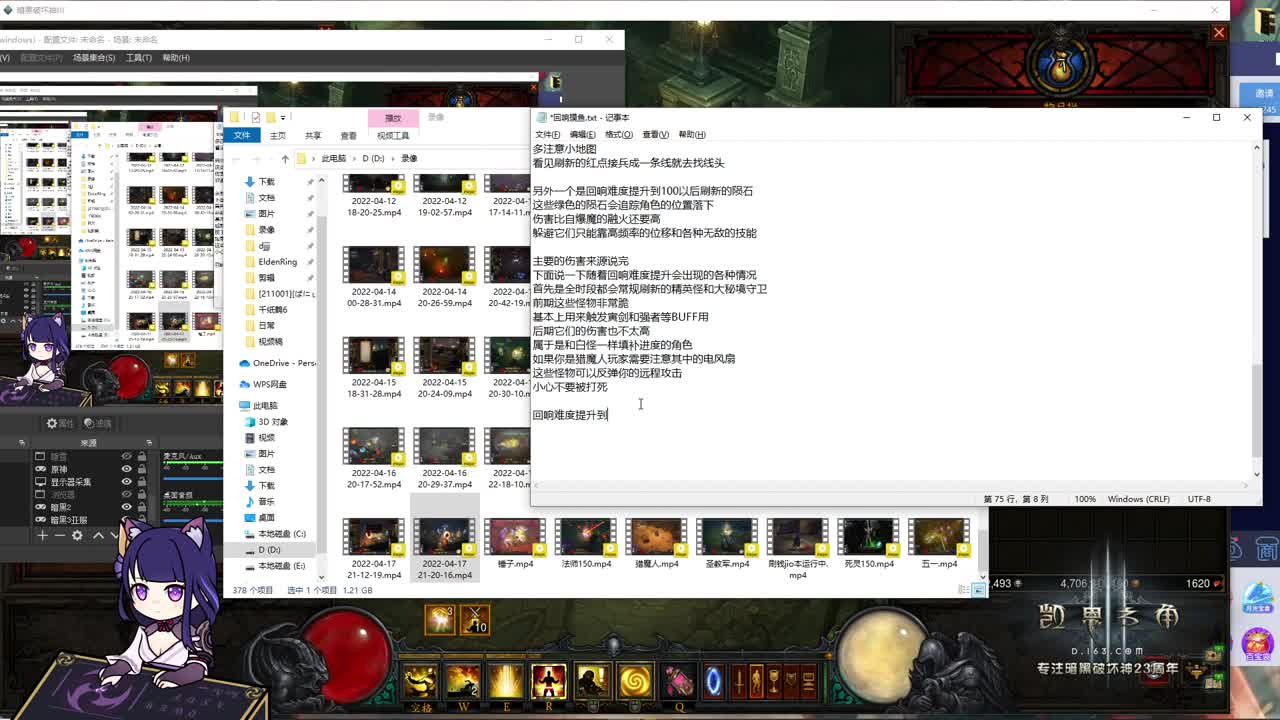Go up one folder level in Explorer
Viewport: 1280px width, 720px height.
[285, 158]
